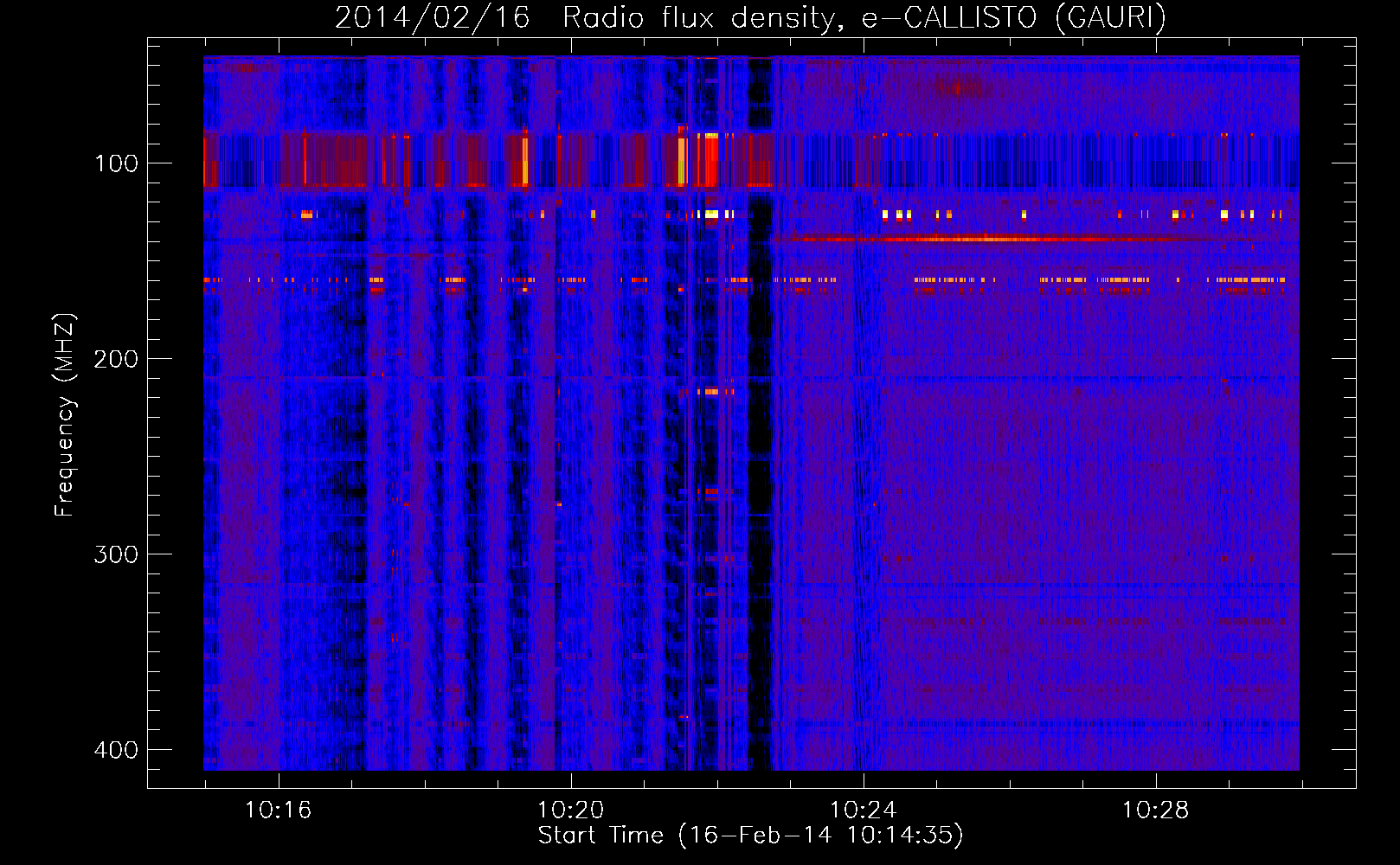This screenshot has width=1400, height=865.
Task: Click the '100' frequency tick label
Action: point(116,163)
